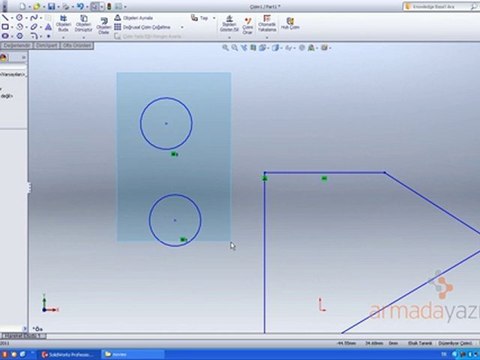Screen dimensions: 480x360
Task: Expand the Linear Sketch Pattern dropdown arrow
Action: [x=182, y=27]
